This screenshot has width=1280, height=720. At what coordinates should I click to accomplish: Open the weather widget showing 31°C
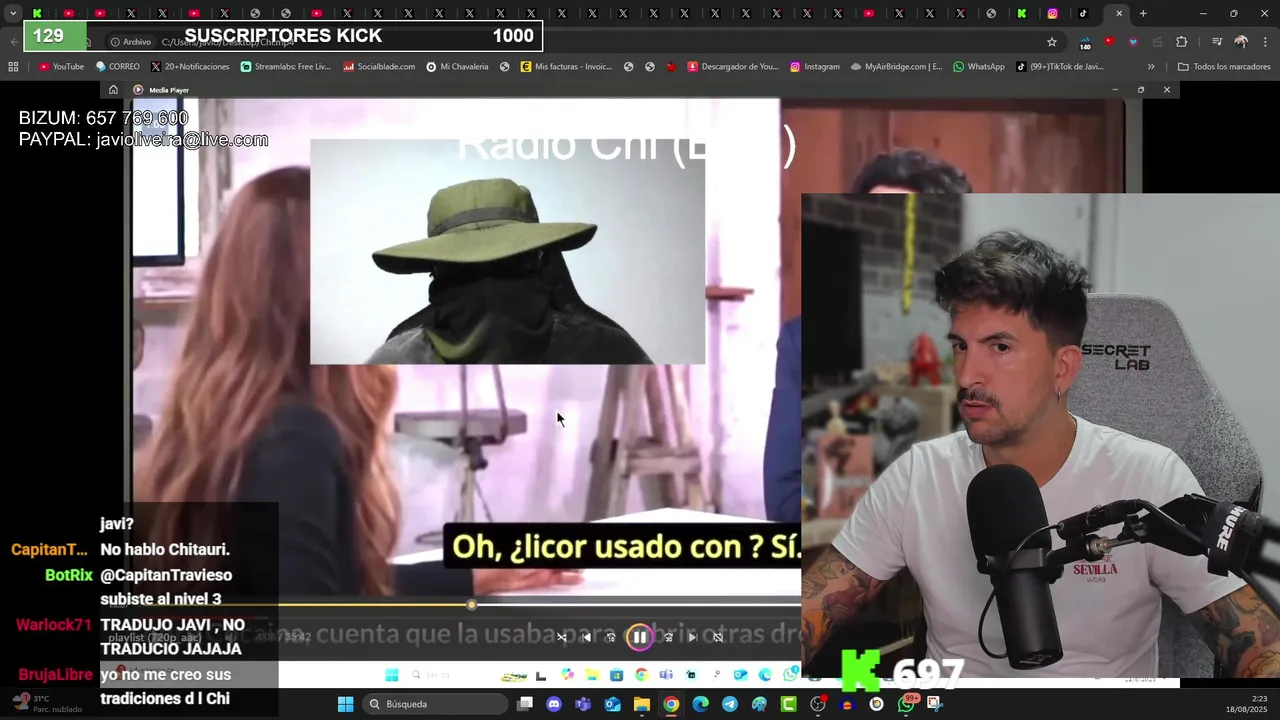tap(48, 704)
